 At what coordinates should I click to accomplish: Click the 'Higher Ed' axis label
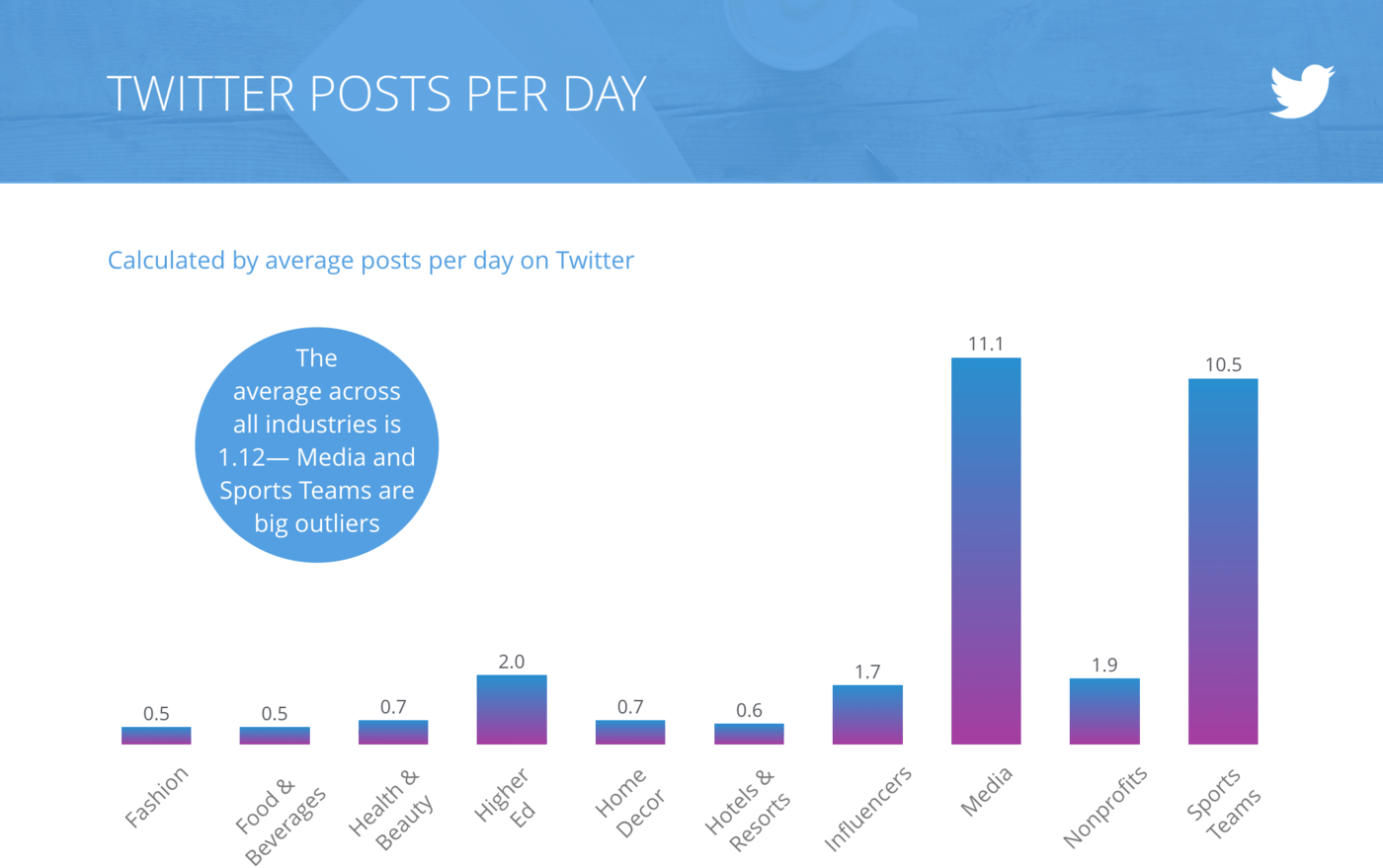506,797
